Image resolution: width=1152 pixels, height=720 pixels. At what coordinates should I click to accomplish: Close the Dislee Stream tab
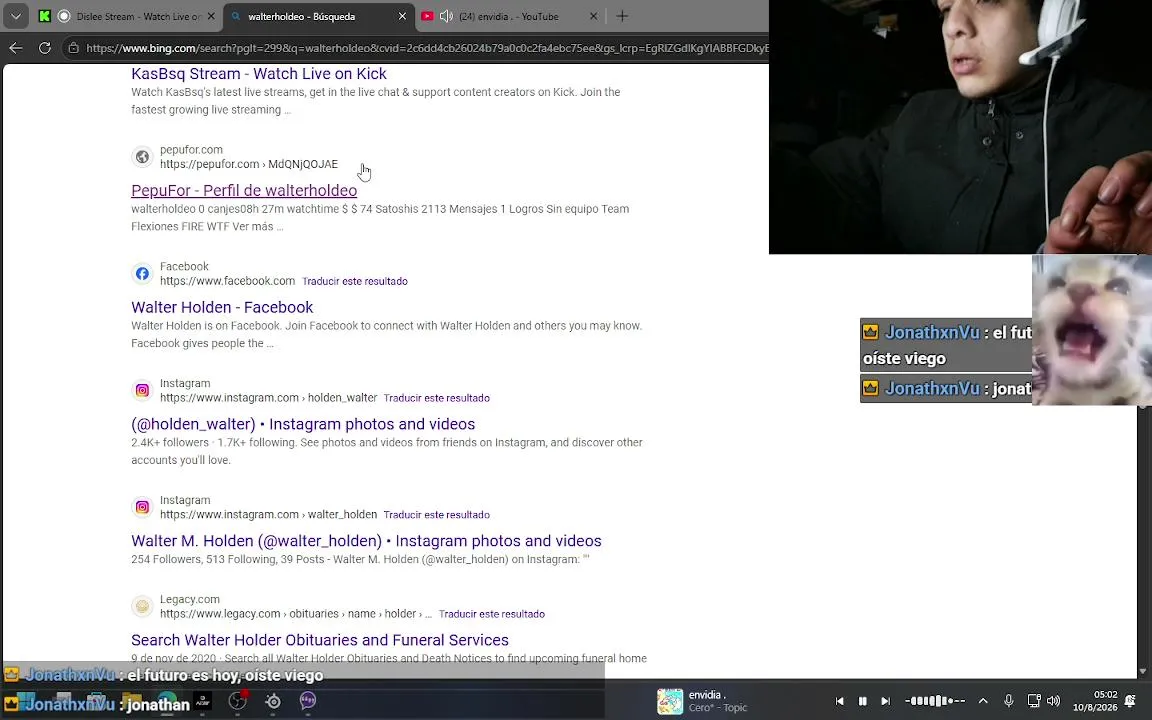(x=211, y=16)
